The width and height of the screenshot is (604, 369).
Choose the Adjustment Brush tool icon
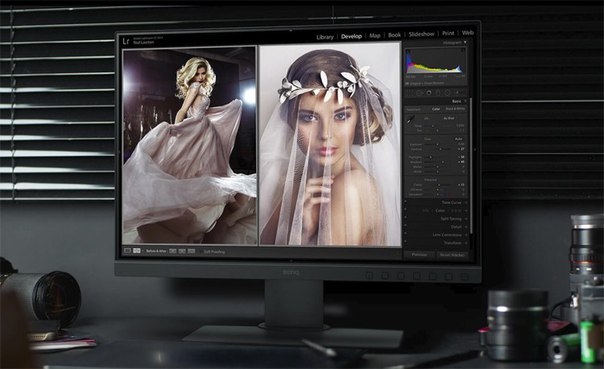coord(457,92)
